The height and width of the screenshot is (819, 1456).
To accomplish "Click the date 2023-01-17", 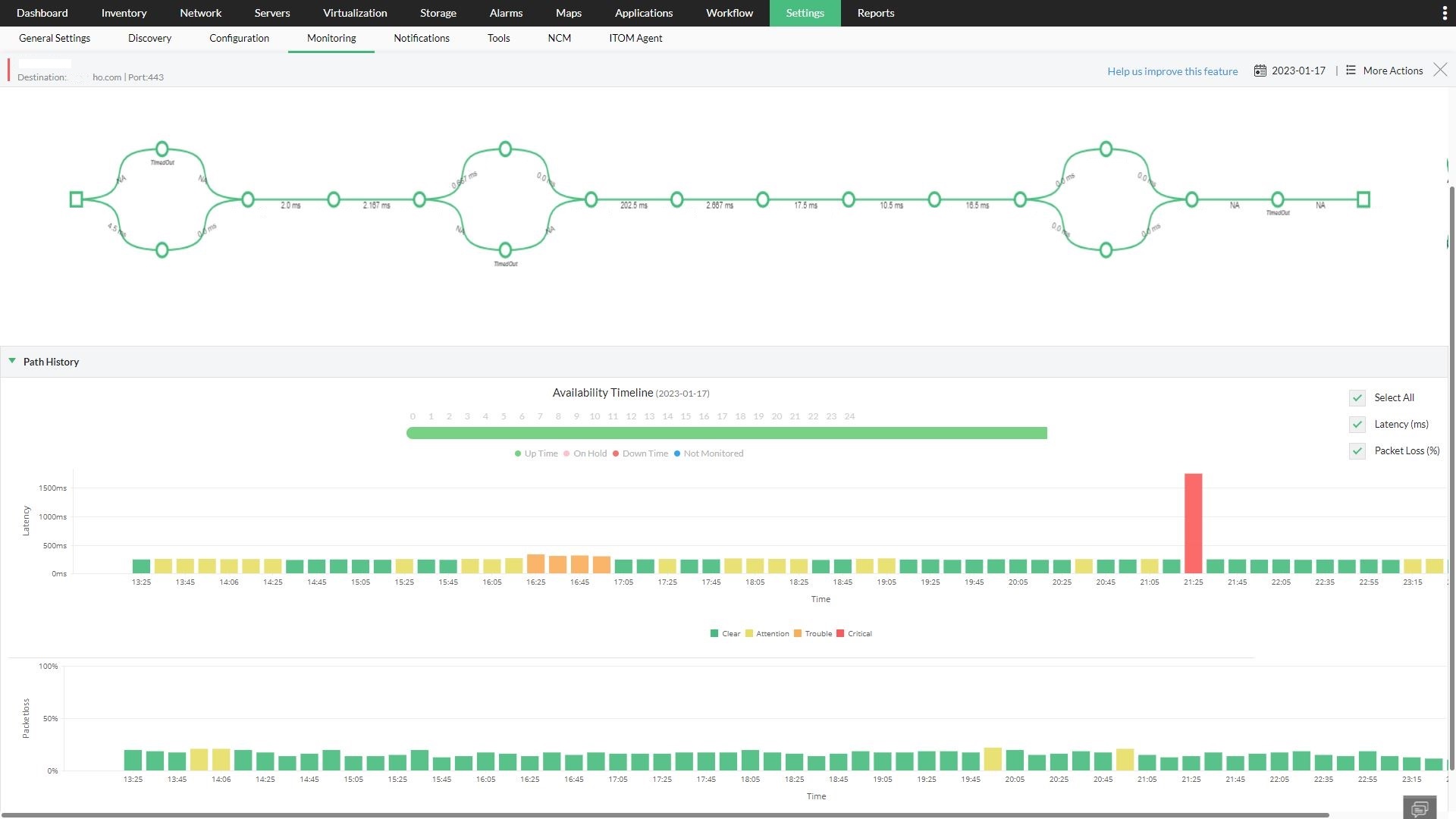I will (1298, 70).
